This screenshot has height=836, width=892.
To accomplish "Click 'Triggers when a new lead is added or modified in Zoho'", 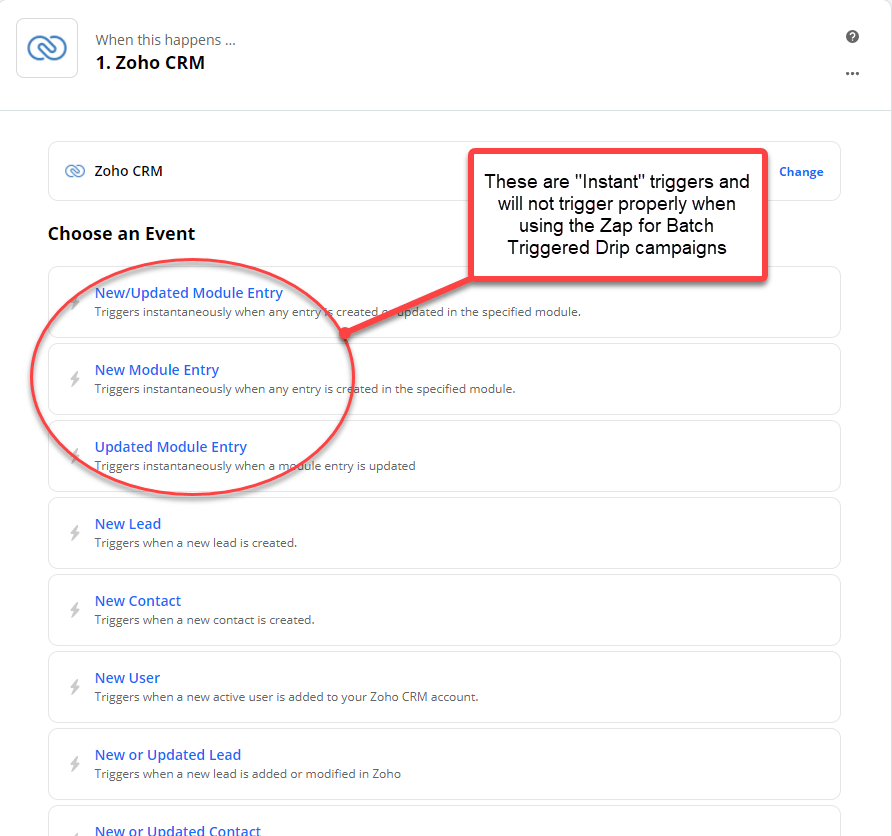I will [x=247, y=774].
